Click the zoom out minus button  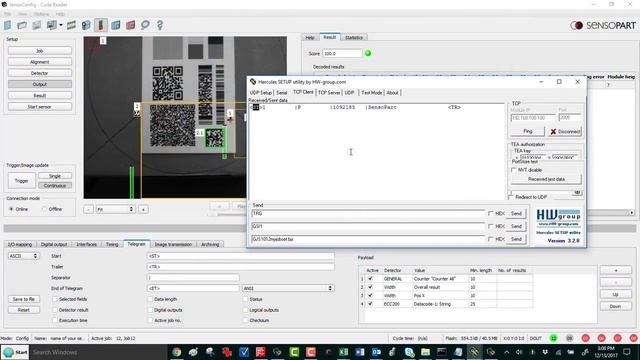(88, 209)
